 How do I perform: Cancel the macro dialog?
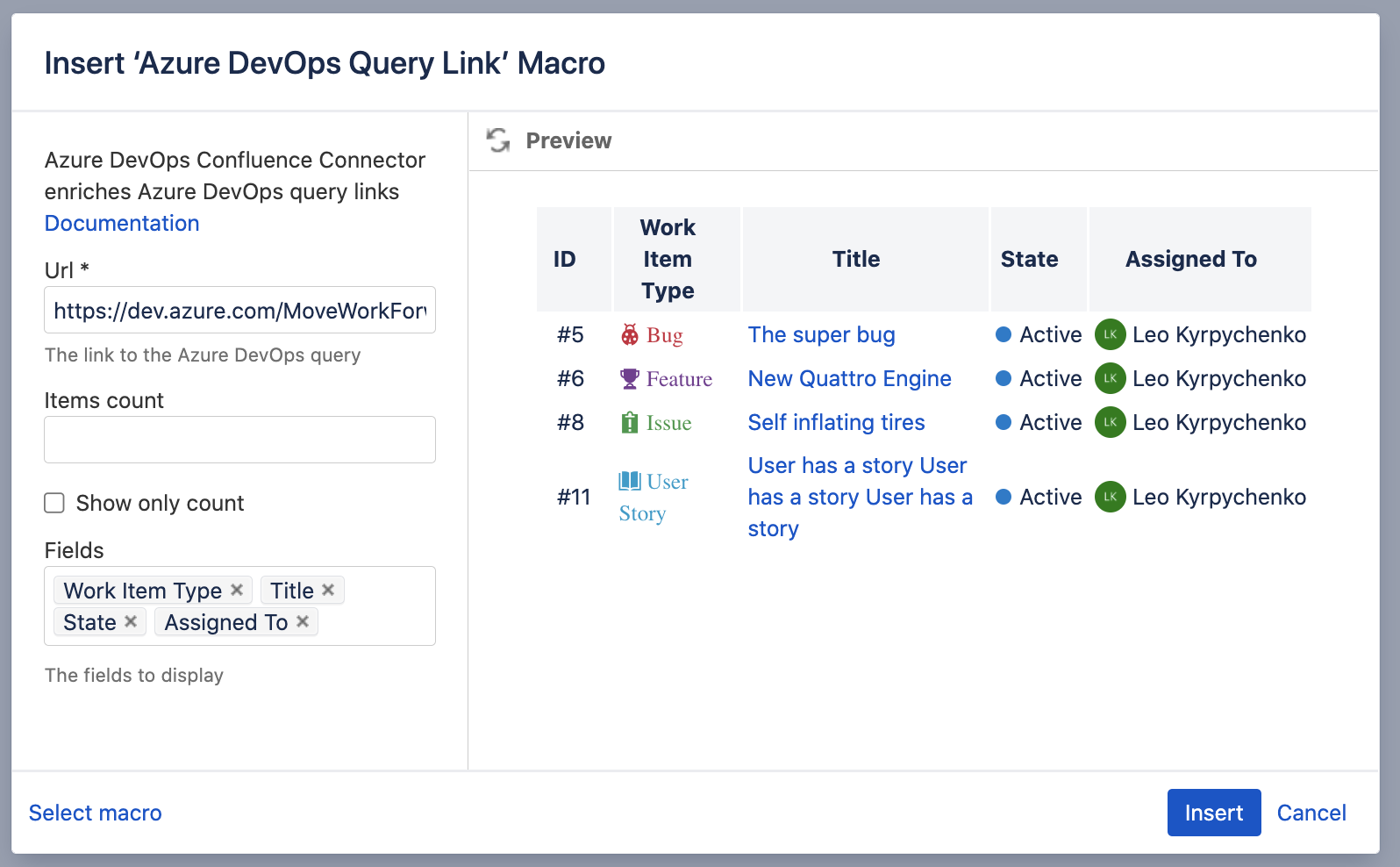pos(1311,813)
